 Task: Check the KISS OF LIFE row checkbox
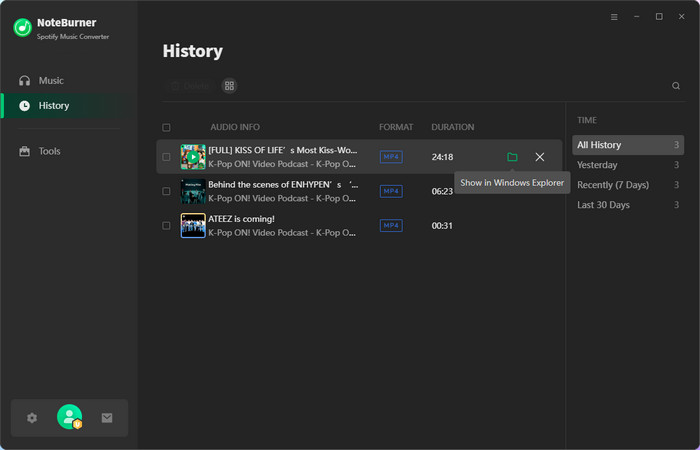(x=166, y=157)
